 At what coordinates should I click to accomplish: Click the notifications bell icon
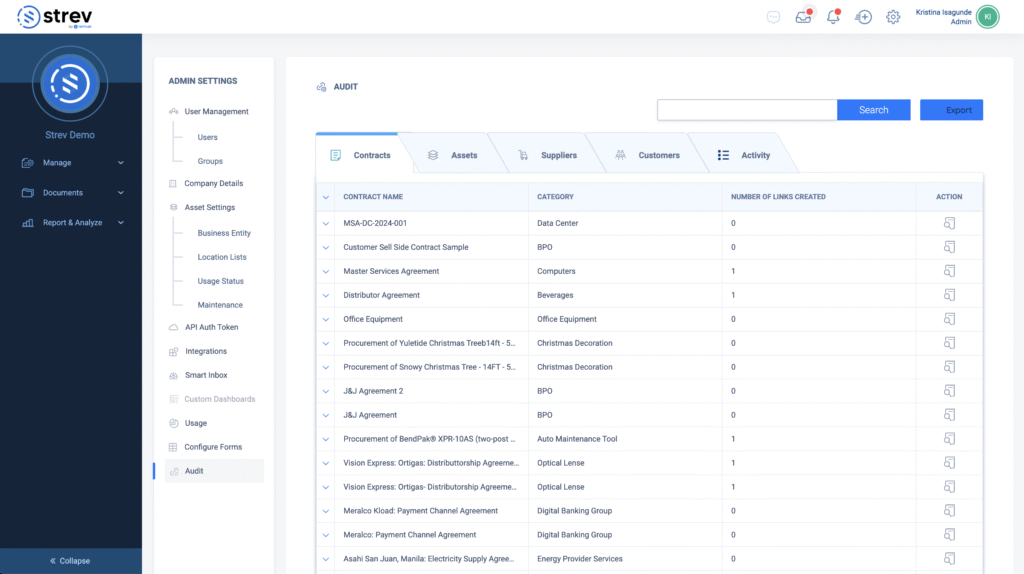click(833, 17)
